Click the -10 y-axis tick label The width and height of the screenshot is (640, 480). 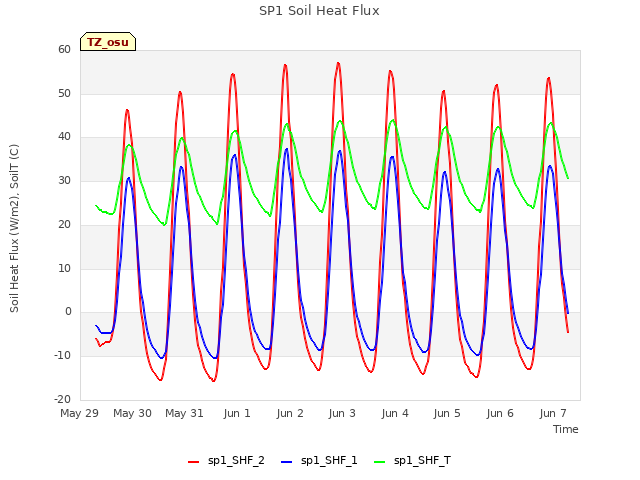62,356
